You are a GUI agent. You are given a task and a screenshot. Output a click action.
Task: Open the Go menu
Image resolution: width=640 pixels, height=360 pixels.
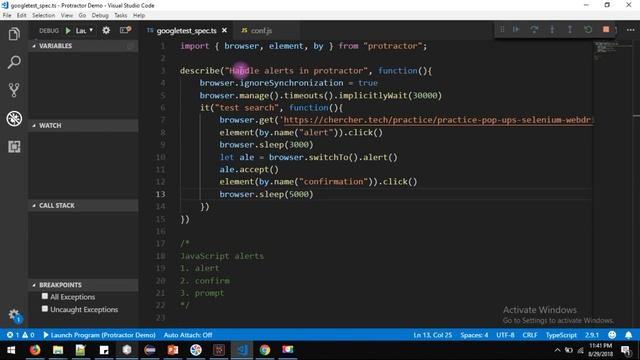pyautogui.click(x=82, y=15)
